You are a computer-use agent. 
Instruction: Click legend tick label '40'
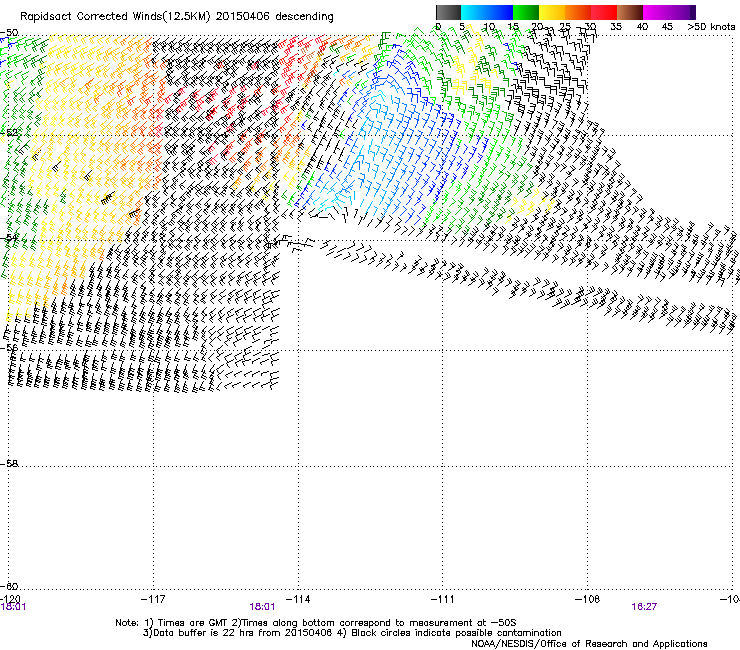642,27
